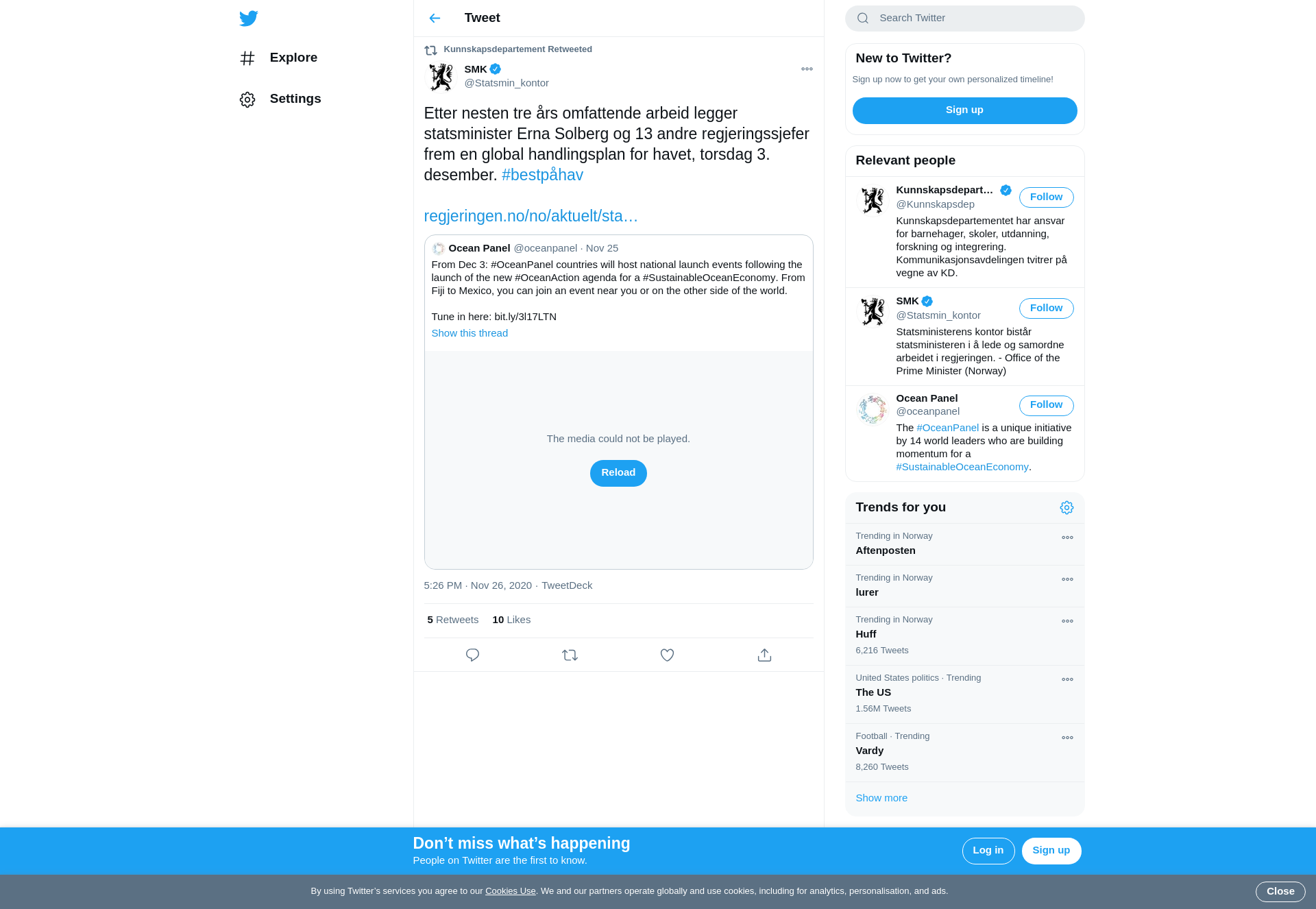Screen dimensions: 1316x909
Task: Click the Twitter bird logo
Action: [x=249, y=18]
